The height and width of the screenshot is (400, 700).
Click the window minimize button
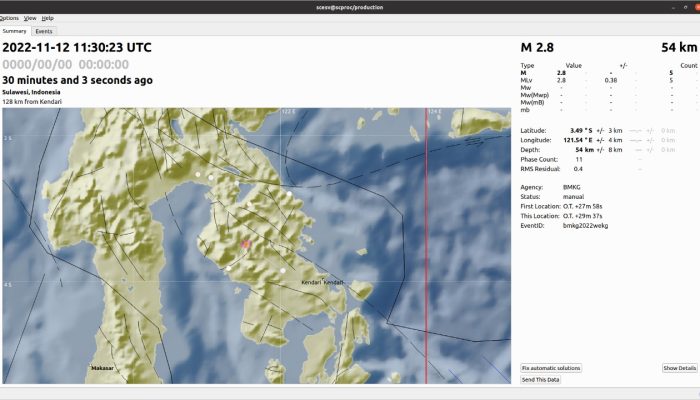(x=673, y=7)
